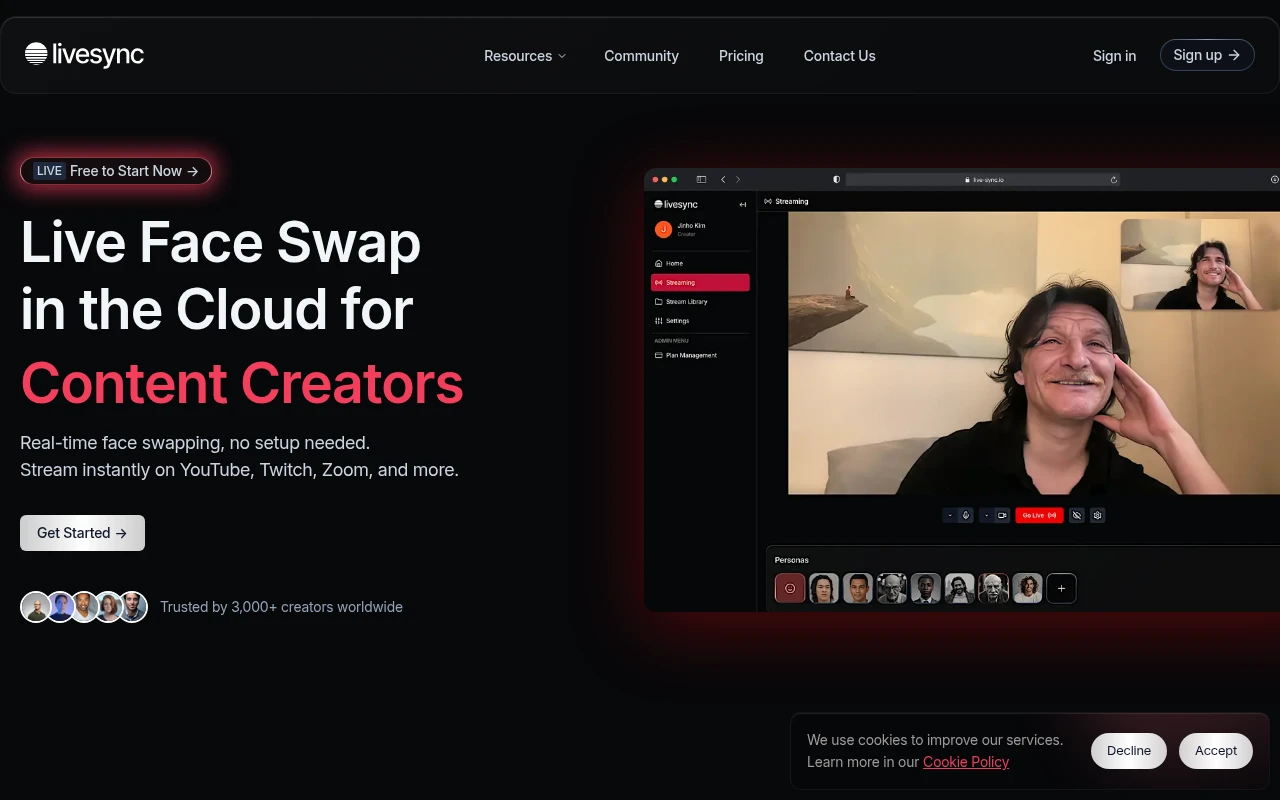1280x800 pixels.
Task: Select the smiley face default persona
Action: click(790, 588)
